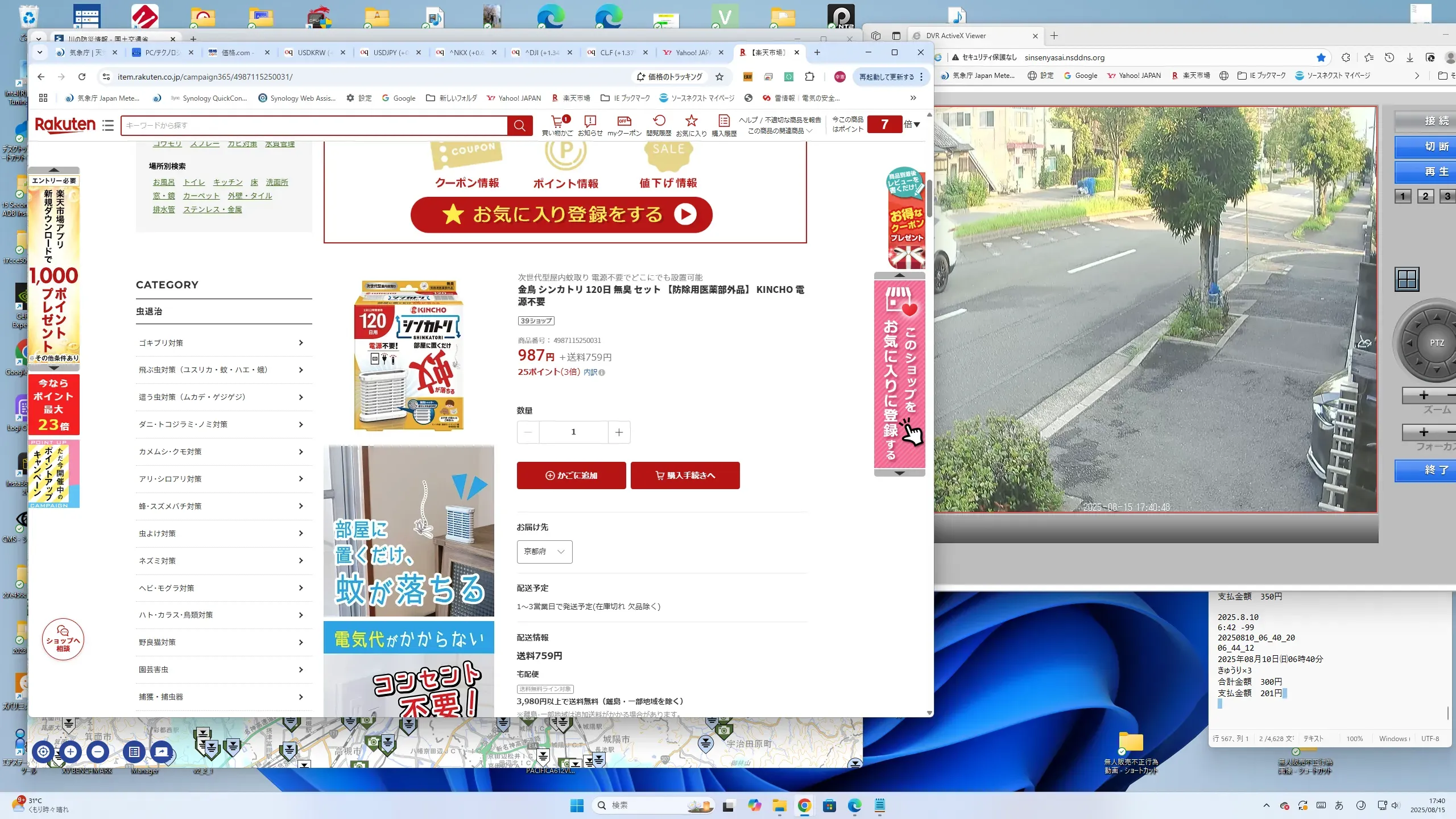Click the red search magnifier button
This screenshot has height=819, width=1456.
coord(520,126)
